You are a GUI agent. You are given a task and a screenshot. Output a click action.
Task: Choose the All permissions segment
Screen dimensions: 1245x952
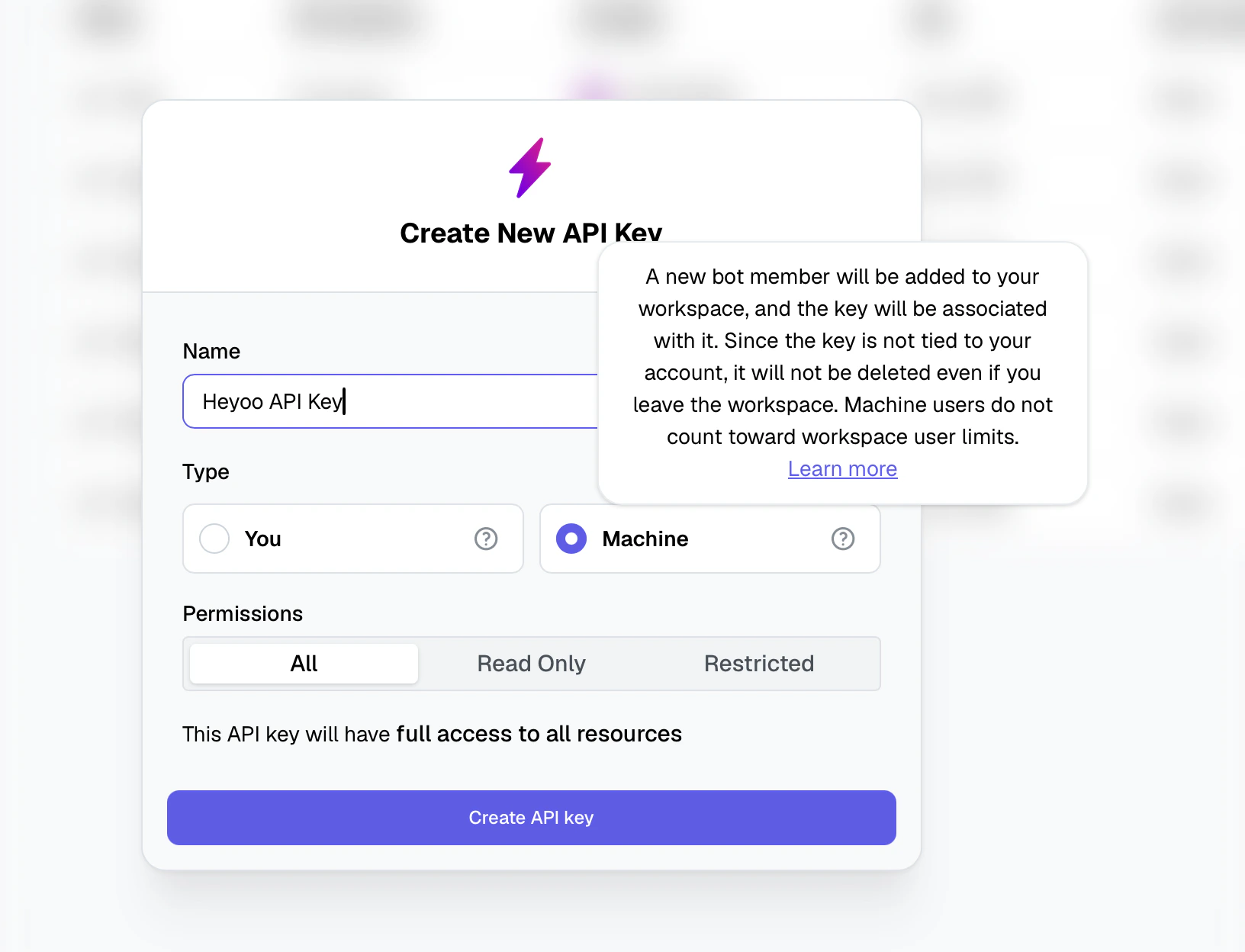pos(303,663)
